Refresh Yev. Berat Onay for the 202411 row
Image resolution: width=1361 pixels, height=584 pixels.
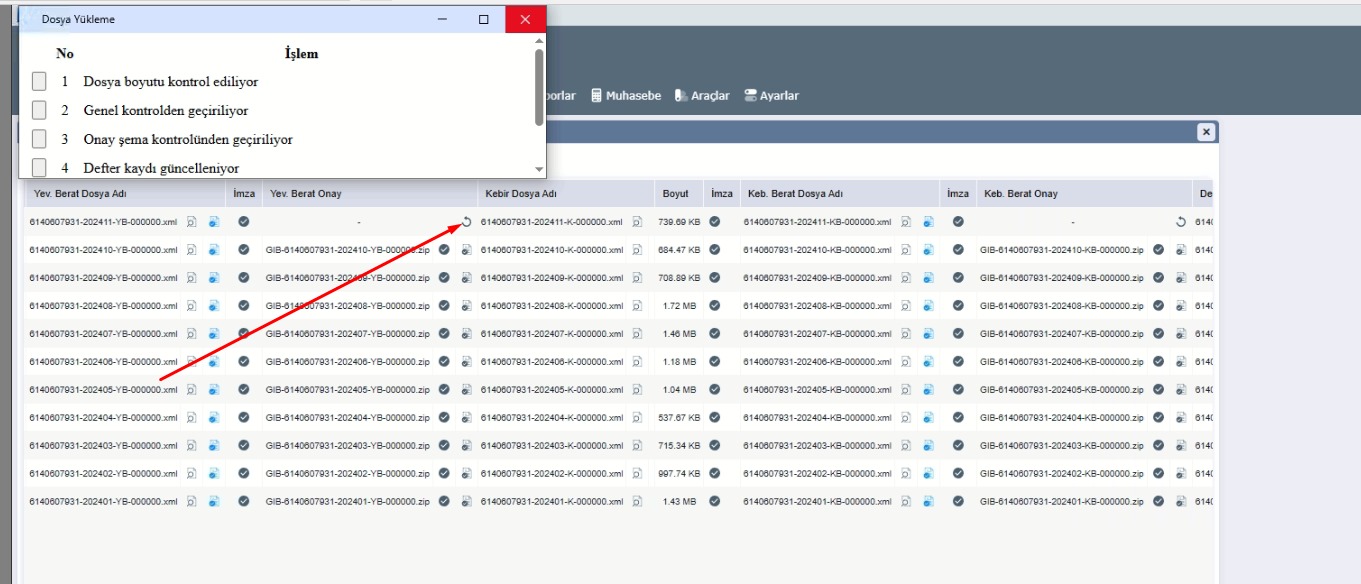tap(466, 222)
